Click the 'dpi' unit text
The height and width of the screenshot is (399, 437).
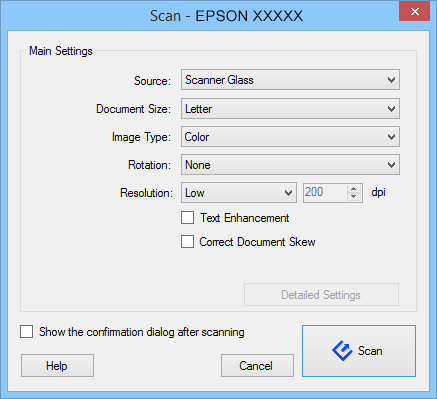tap(378, 192)
